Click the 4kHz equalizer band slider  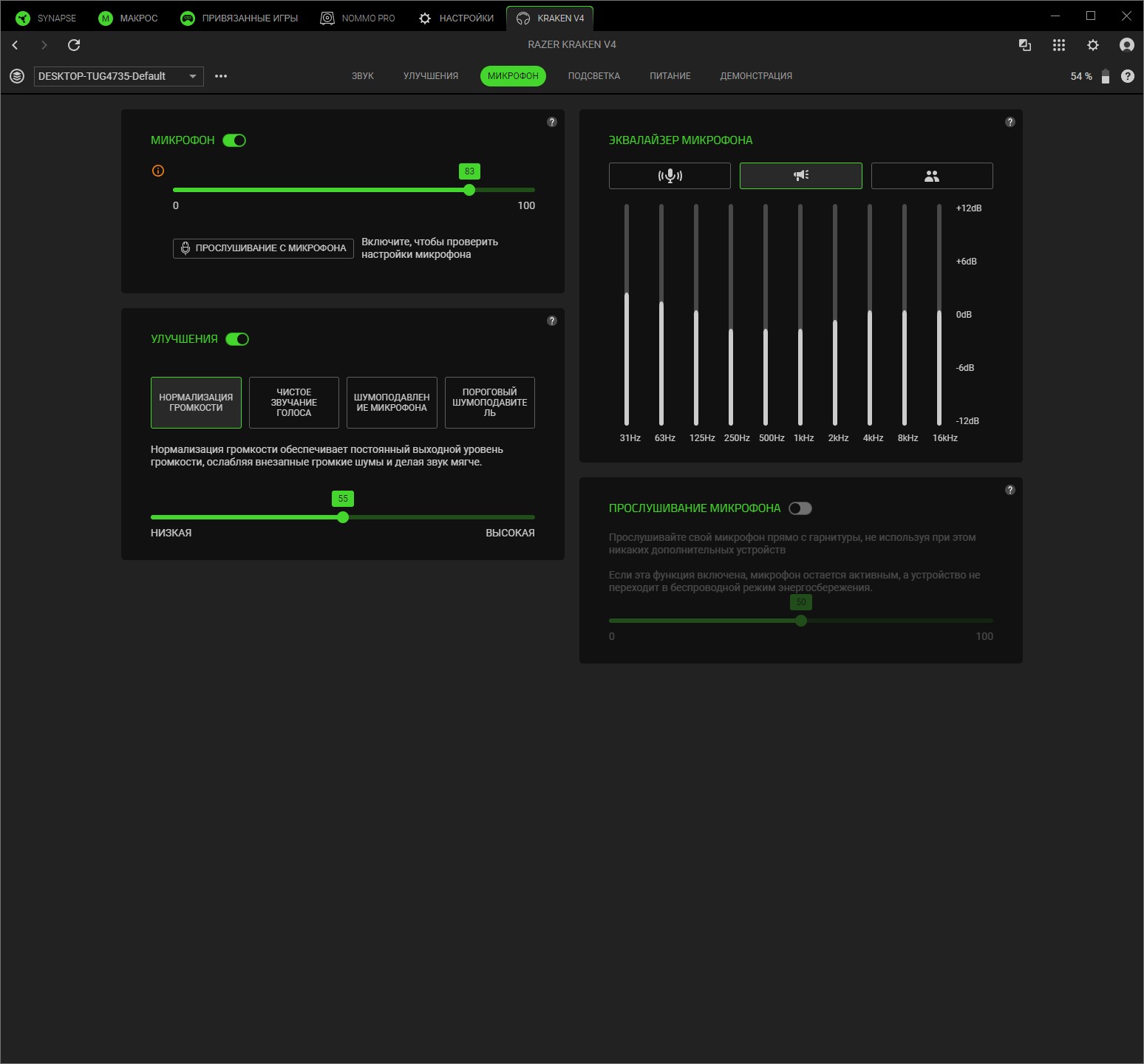tap(870, 315)
